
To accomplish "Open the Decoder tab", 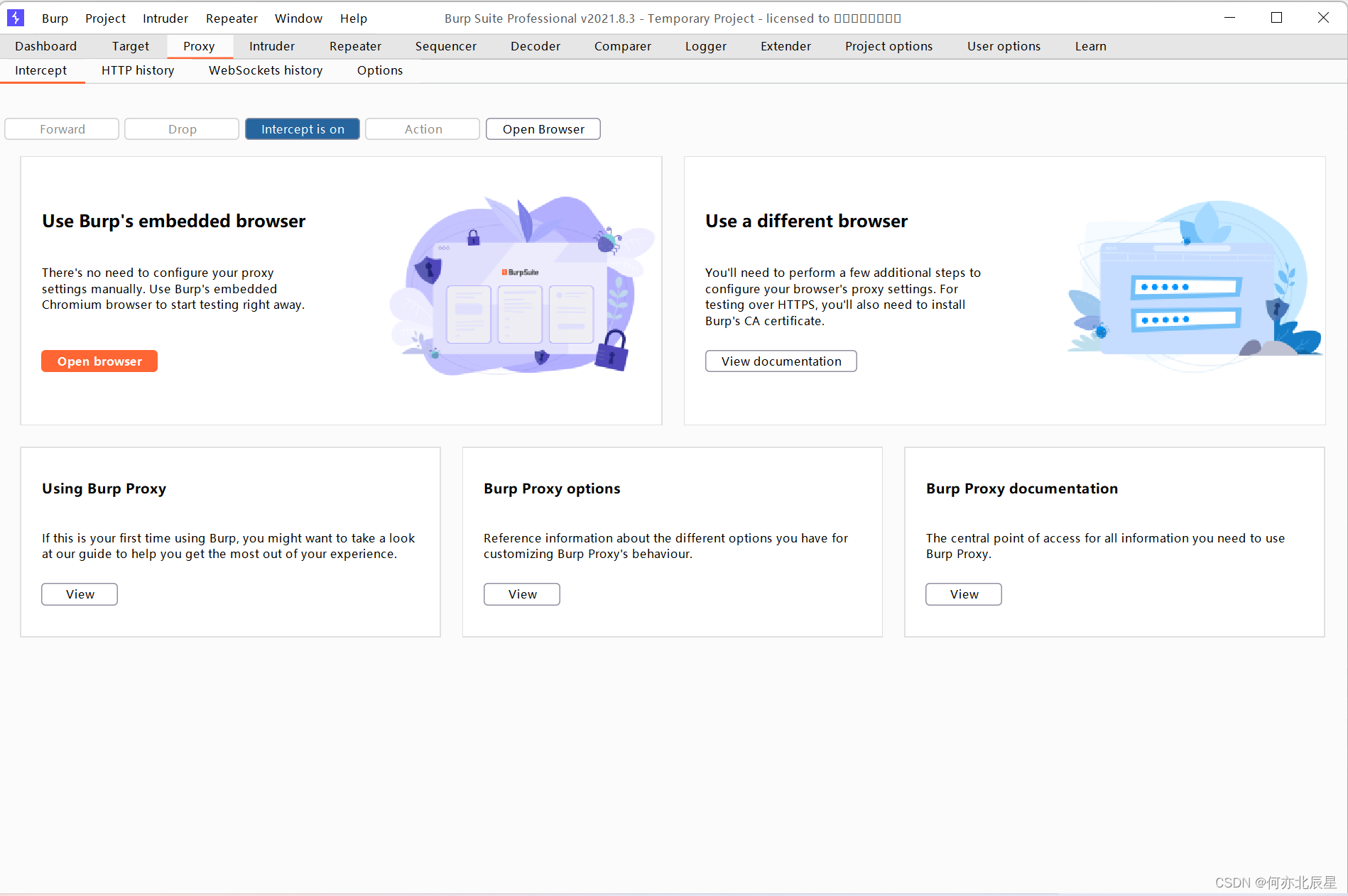I will [x=535, y=46].
